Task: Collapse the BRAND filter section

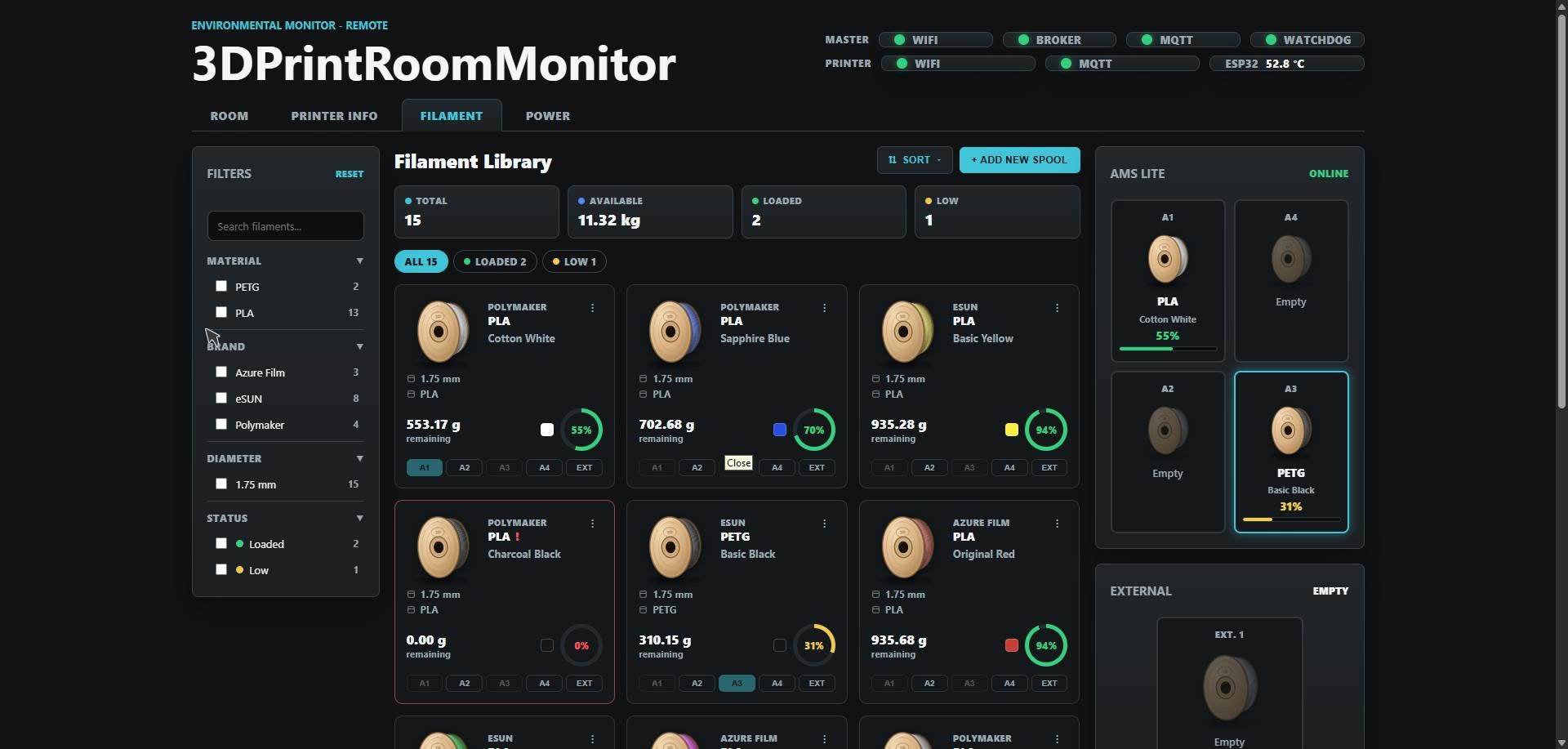Action: click(x=359, y=347)
